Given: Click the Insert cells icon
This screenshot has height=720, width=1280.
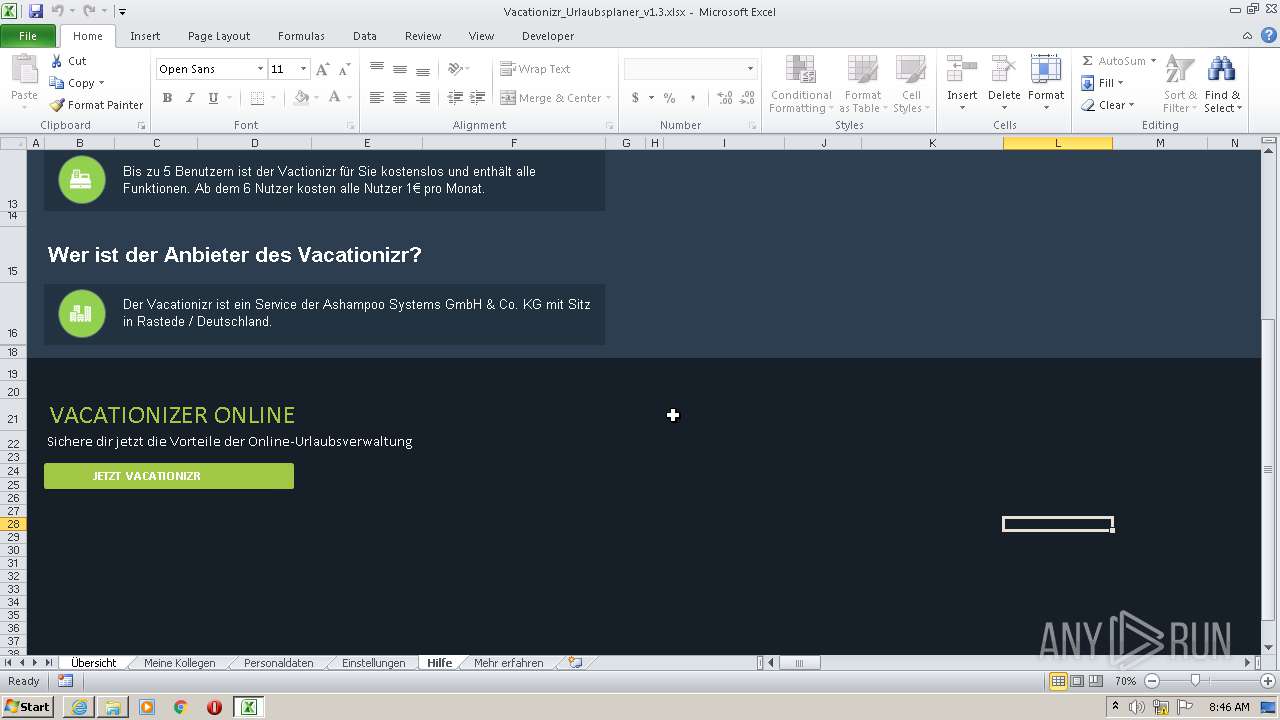Looking at the screenshot, I should (x=962, y=70).
